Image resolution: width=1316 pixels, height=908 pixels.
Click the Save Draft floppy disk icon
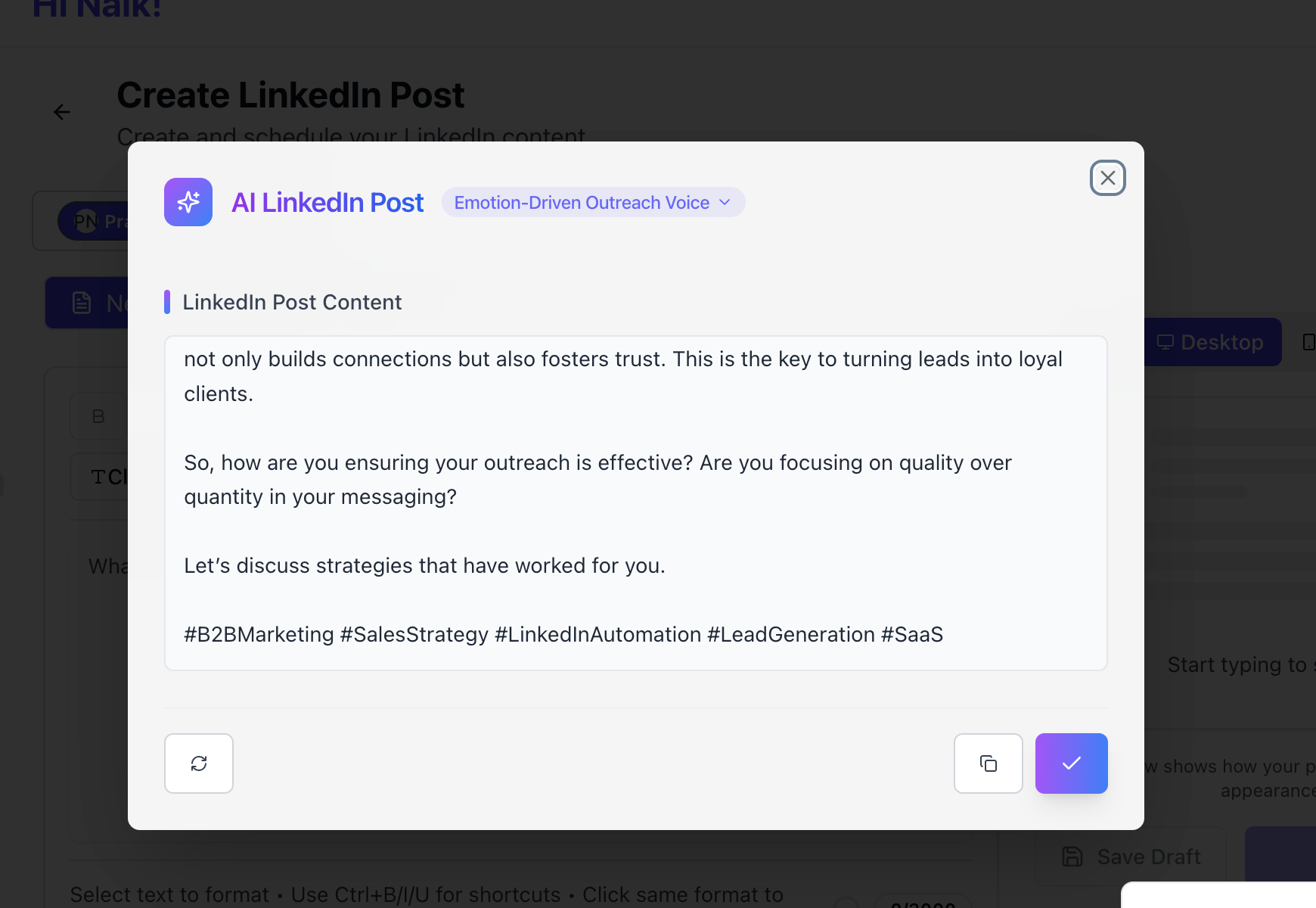click(1072, 857)
